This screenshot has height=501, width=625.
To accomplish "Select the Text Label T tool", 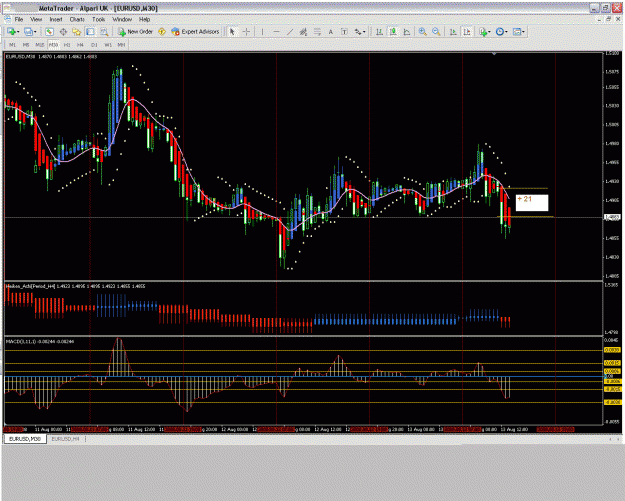I will tap(344, 31).
